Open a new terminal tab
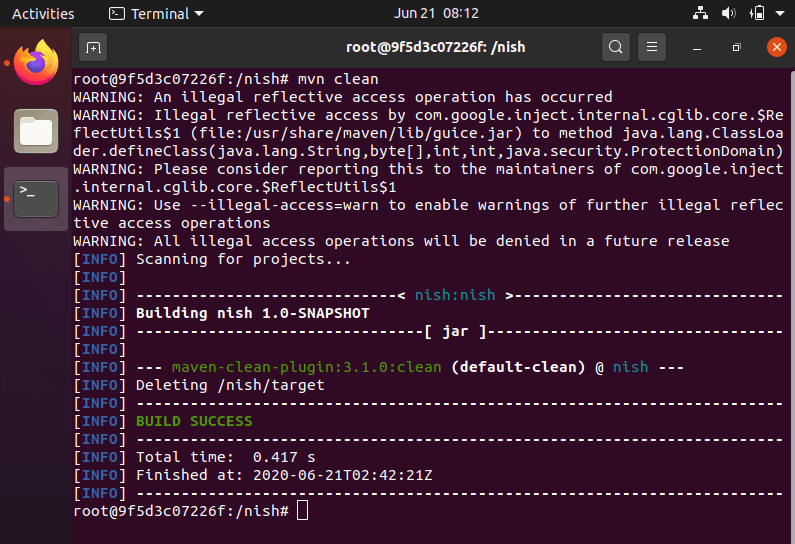This screenshot has height=544, width=795. (x=93, y=47)
